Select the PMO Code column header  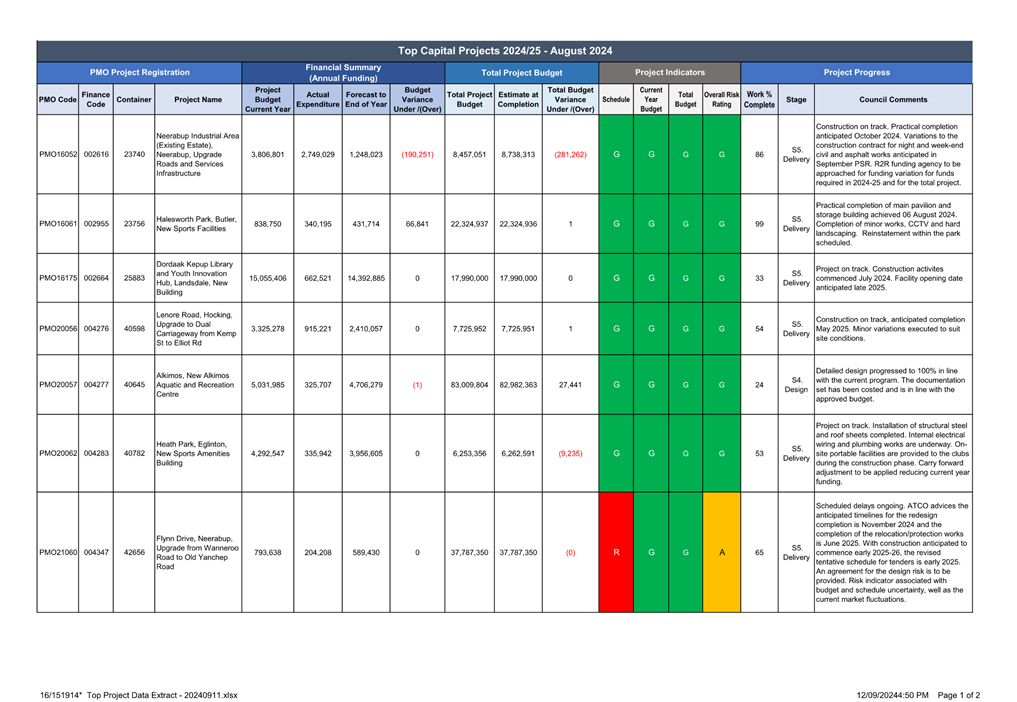pos(58,99)
